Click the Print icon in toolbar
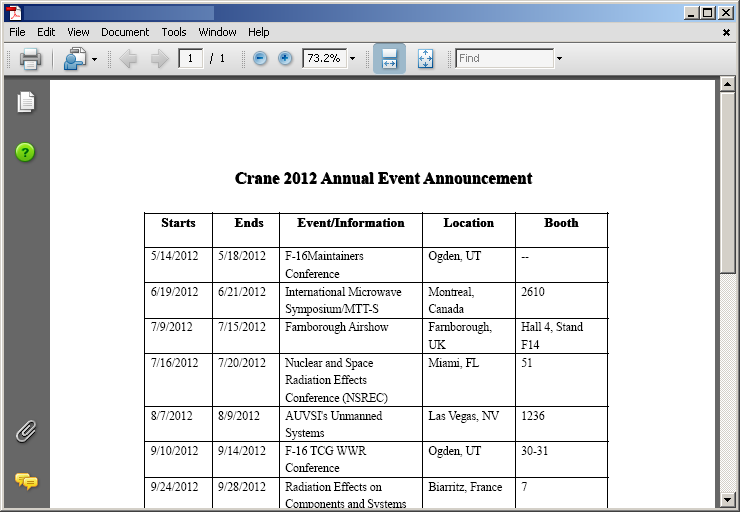Screen dimensions: 740x512 30,59
